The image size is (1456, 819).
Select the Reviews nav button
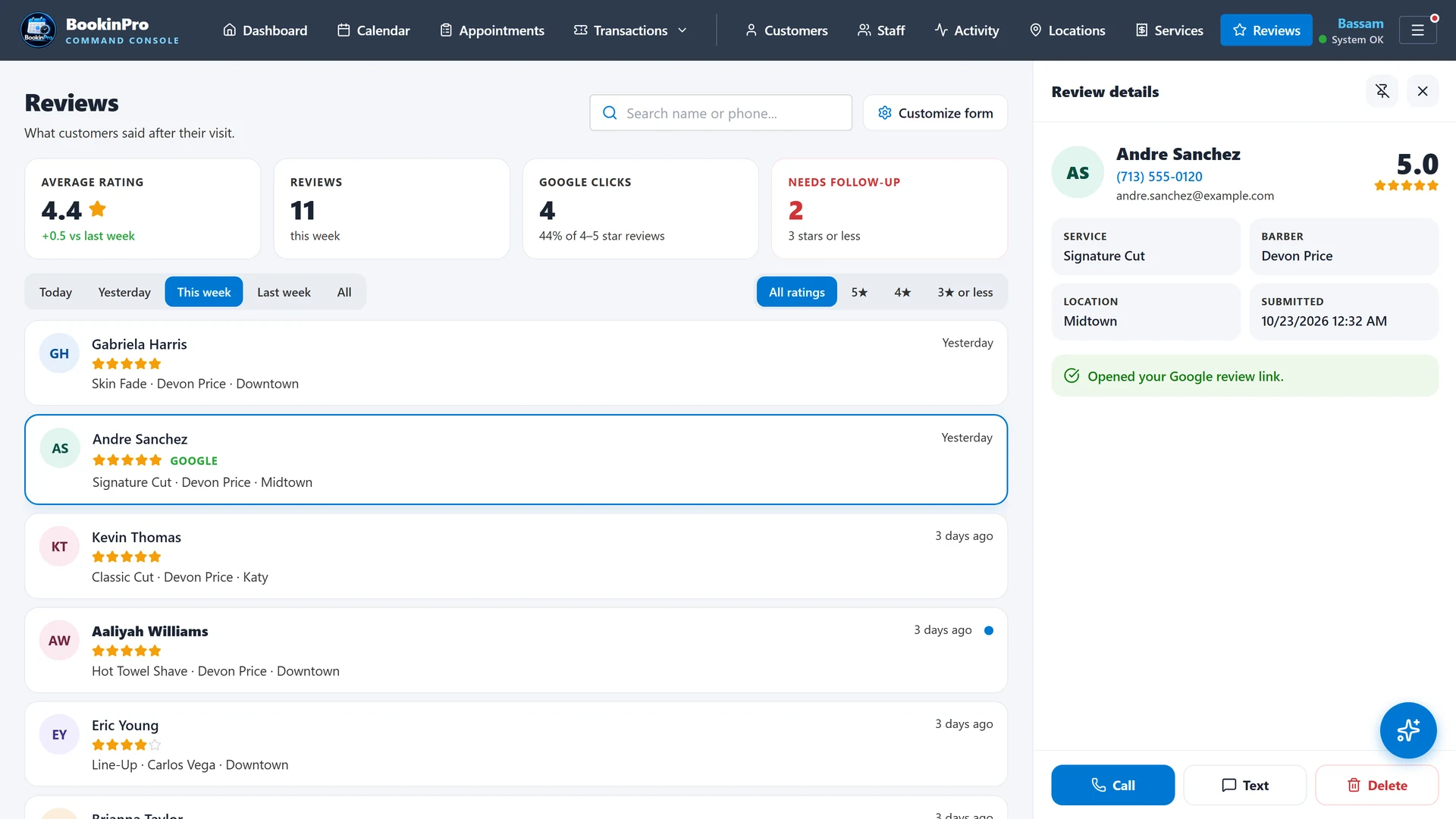1266,30
